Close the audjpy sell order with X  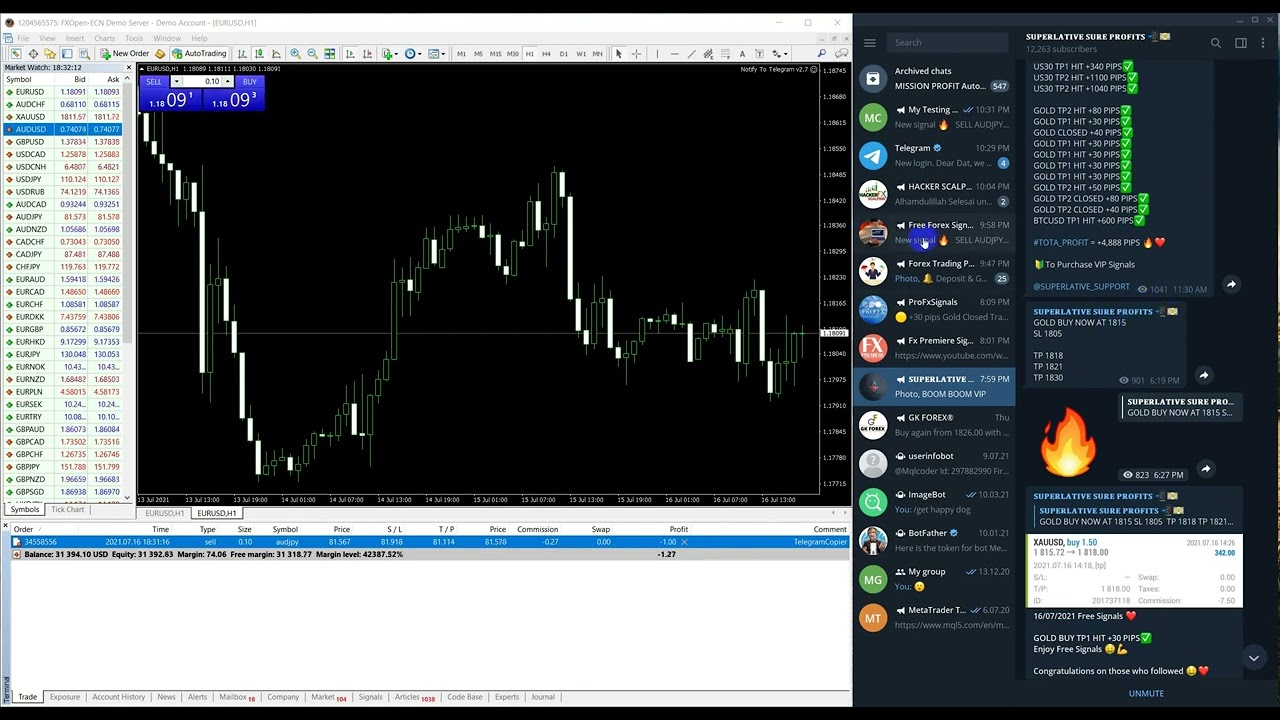[x=684, y=542]
